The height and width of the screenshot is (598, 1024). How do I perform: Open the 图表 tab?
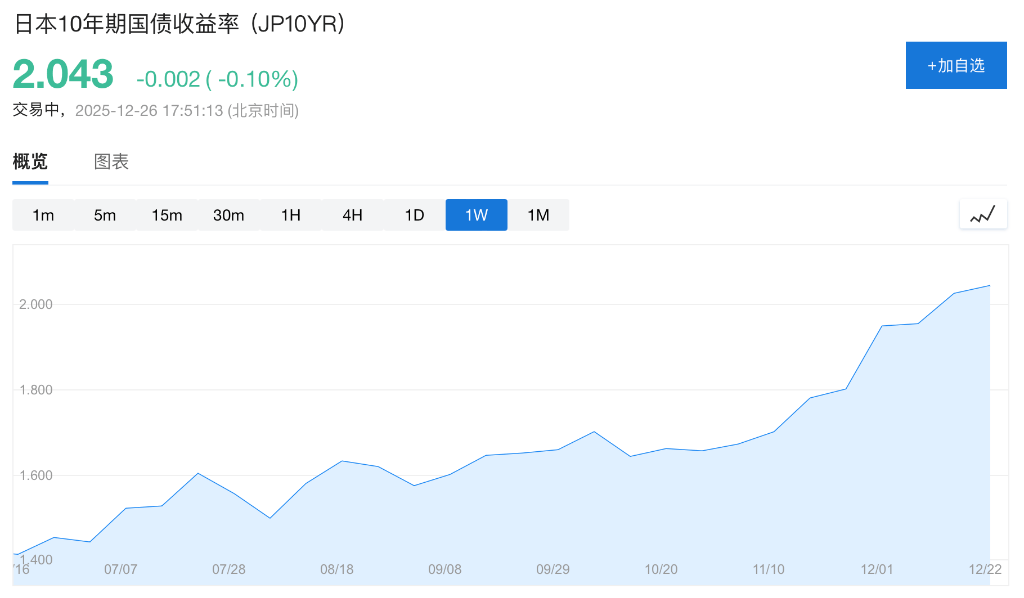[x=111, y=162]
